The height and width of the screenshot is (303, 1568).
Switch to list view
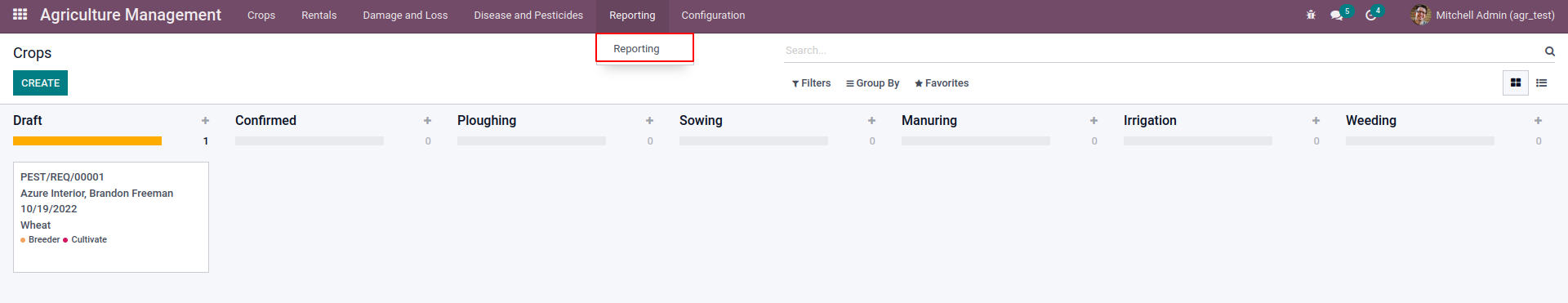click(x=1542, y=82)
